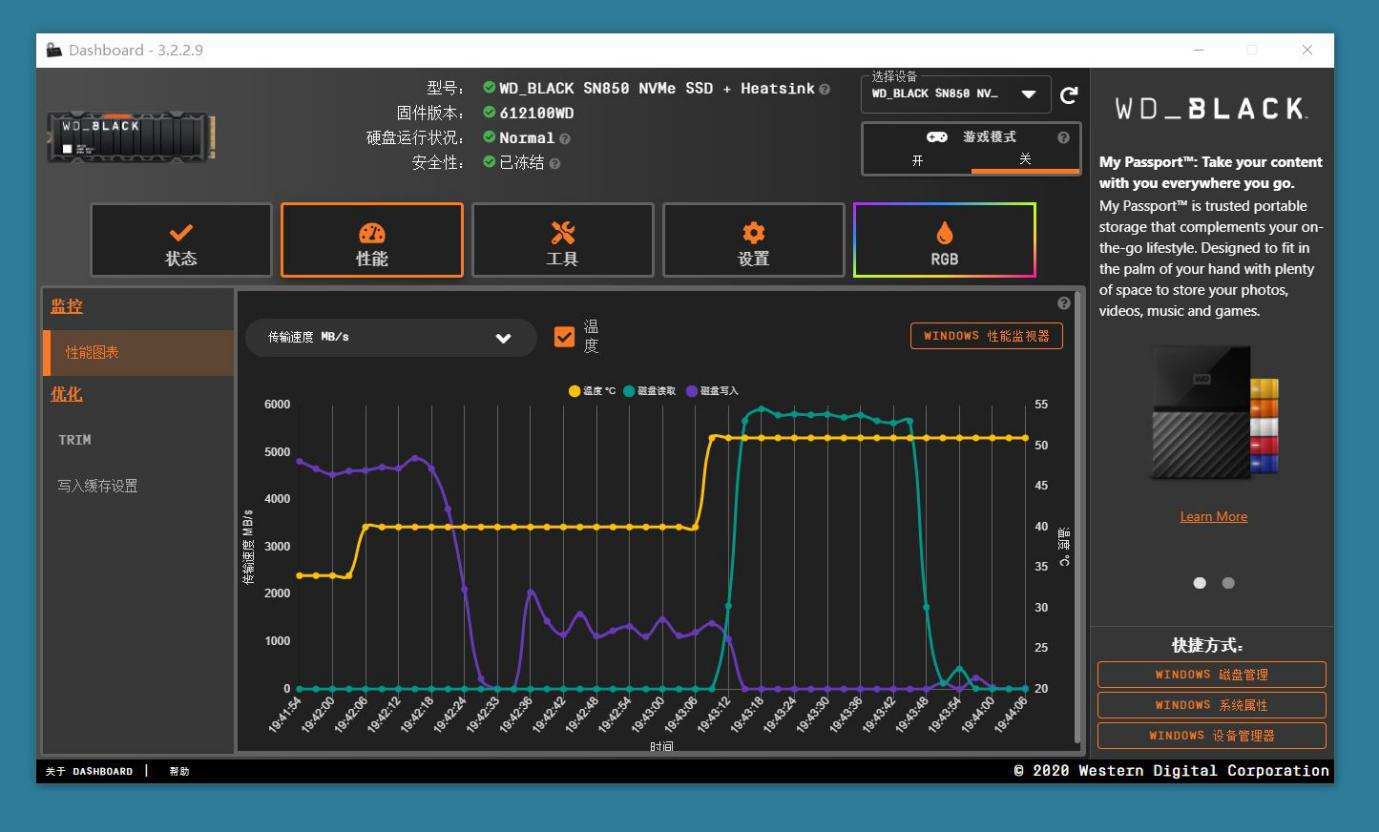Click the refresh device list icon
Image resolution: width=1379 pixels, height=832 pixels.
[x=1069, y=95]
